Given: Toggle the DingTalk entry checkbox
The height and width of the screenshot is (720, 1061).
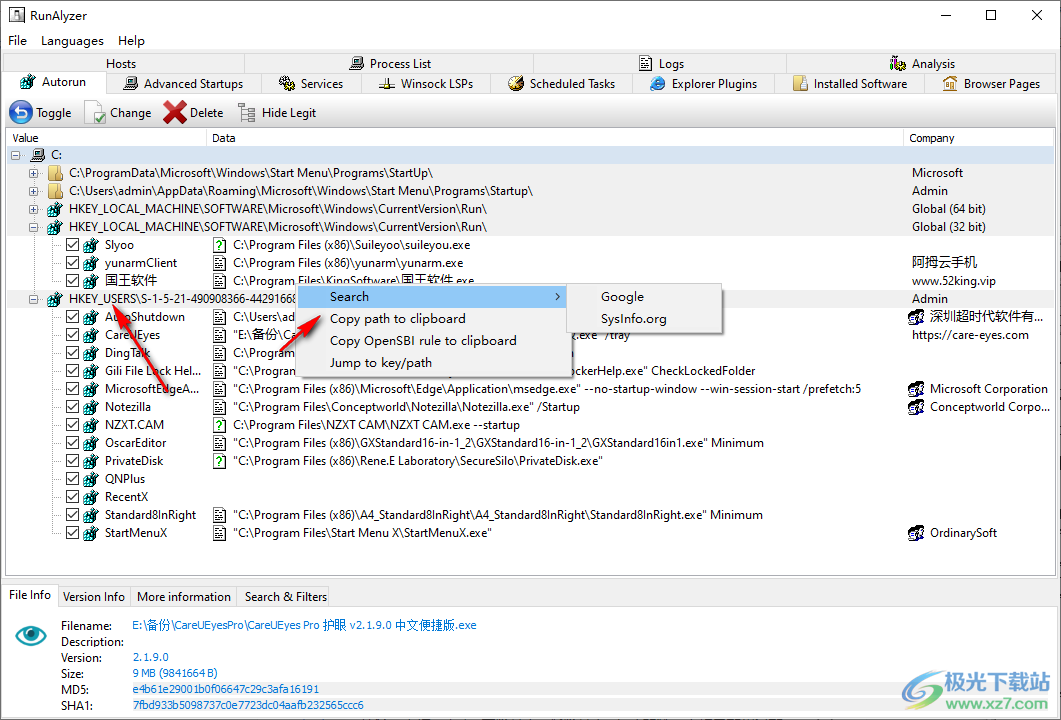Looking at the screenshot, I should [72, 353].
